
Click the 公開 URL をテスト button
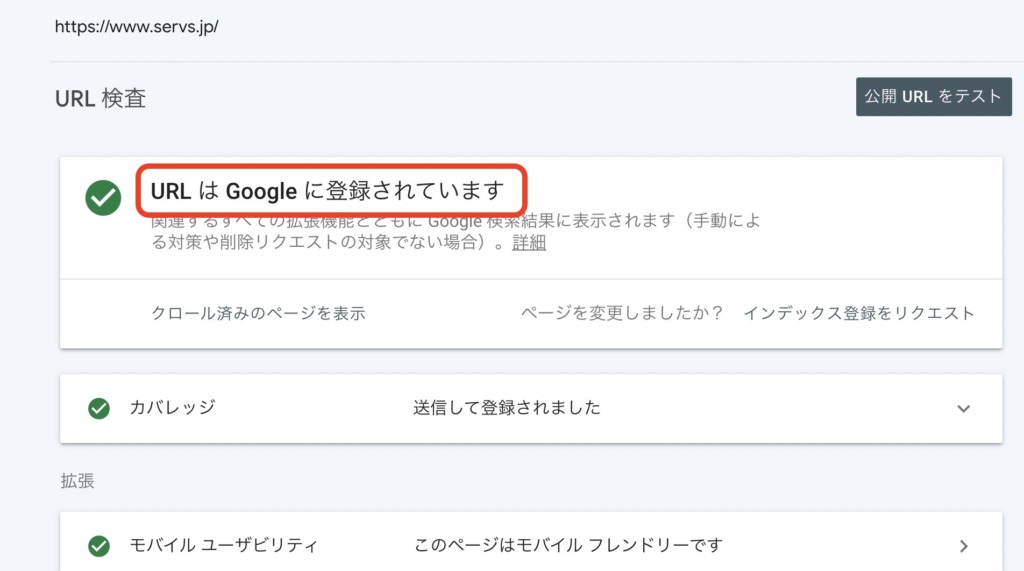click(x=934, y=97)
